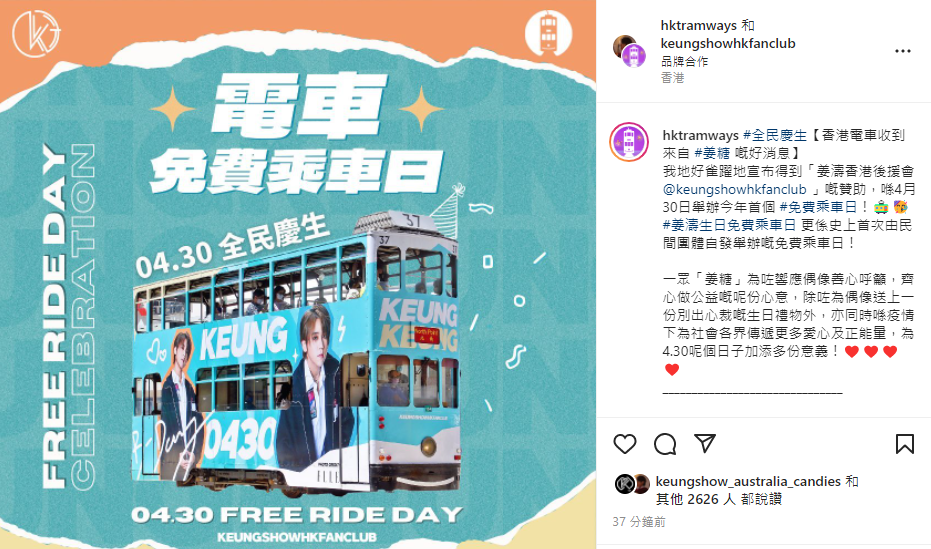Open hktramways username in post header
The image size is (931, 549).
pyautogui.click(x=699, y=26)
